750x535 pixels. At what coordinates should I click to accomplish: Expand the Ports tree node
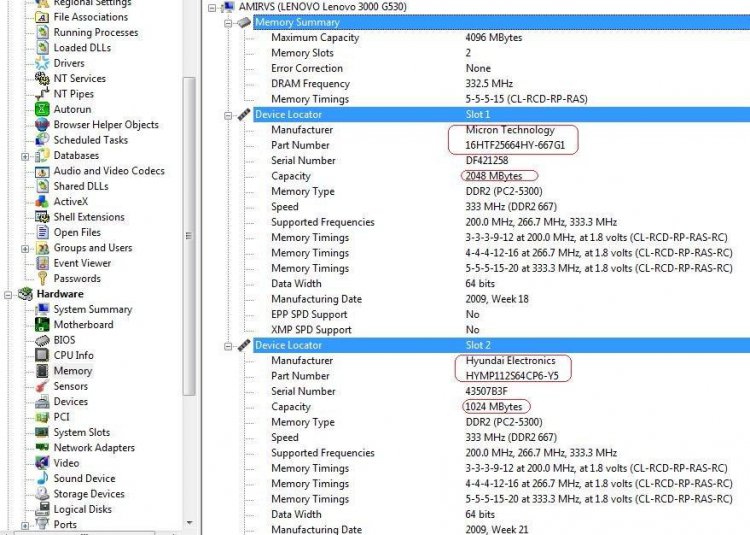click(25, 525)
